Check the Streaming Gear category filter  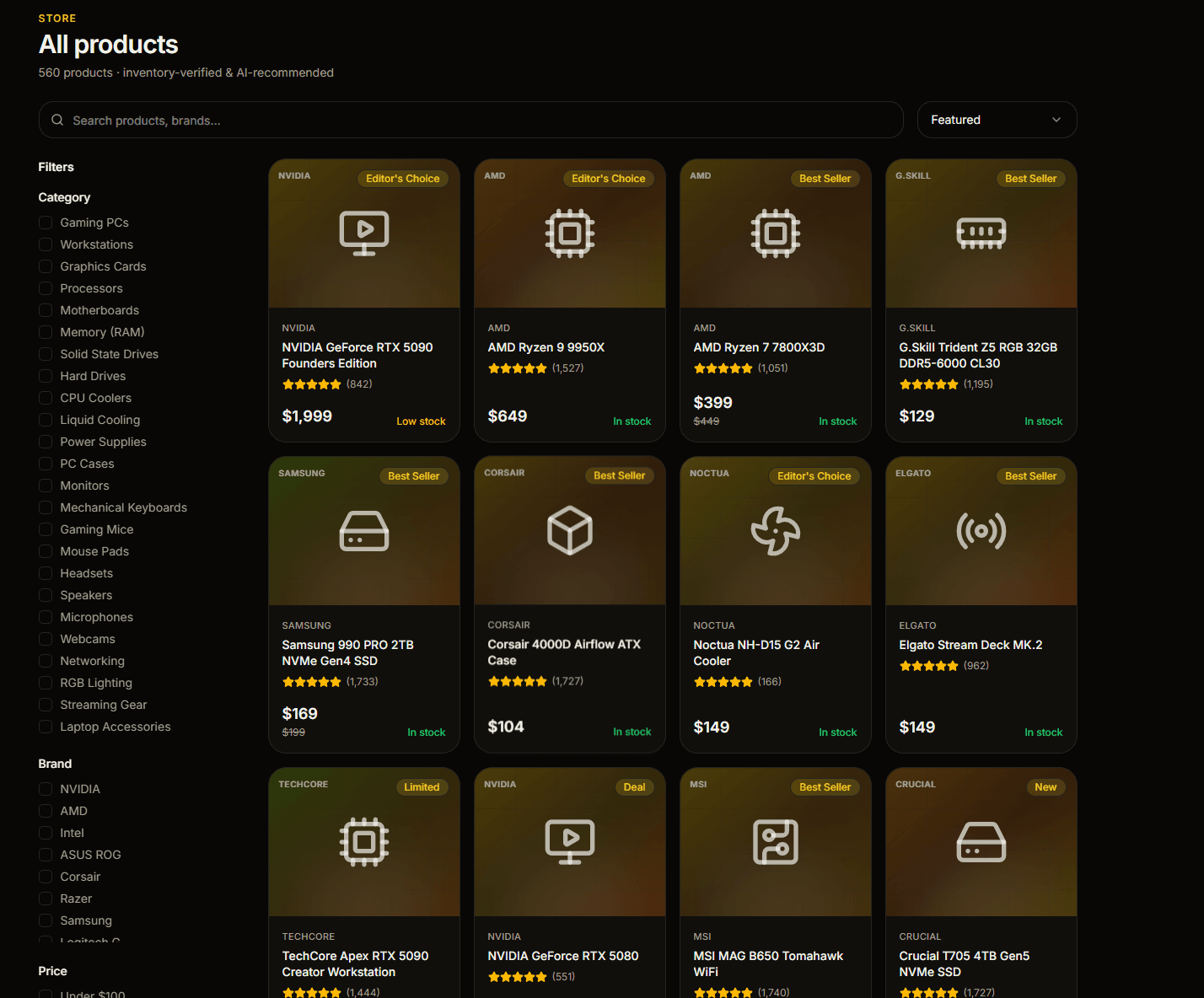pos(46,705)
